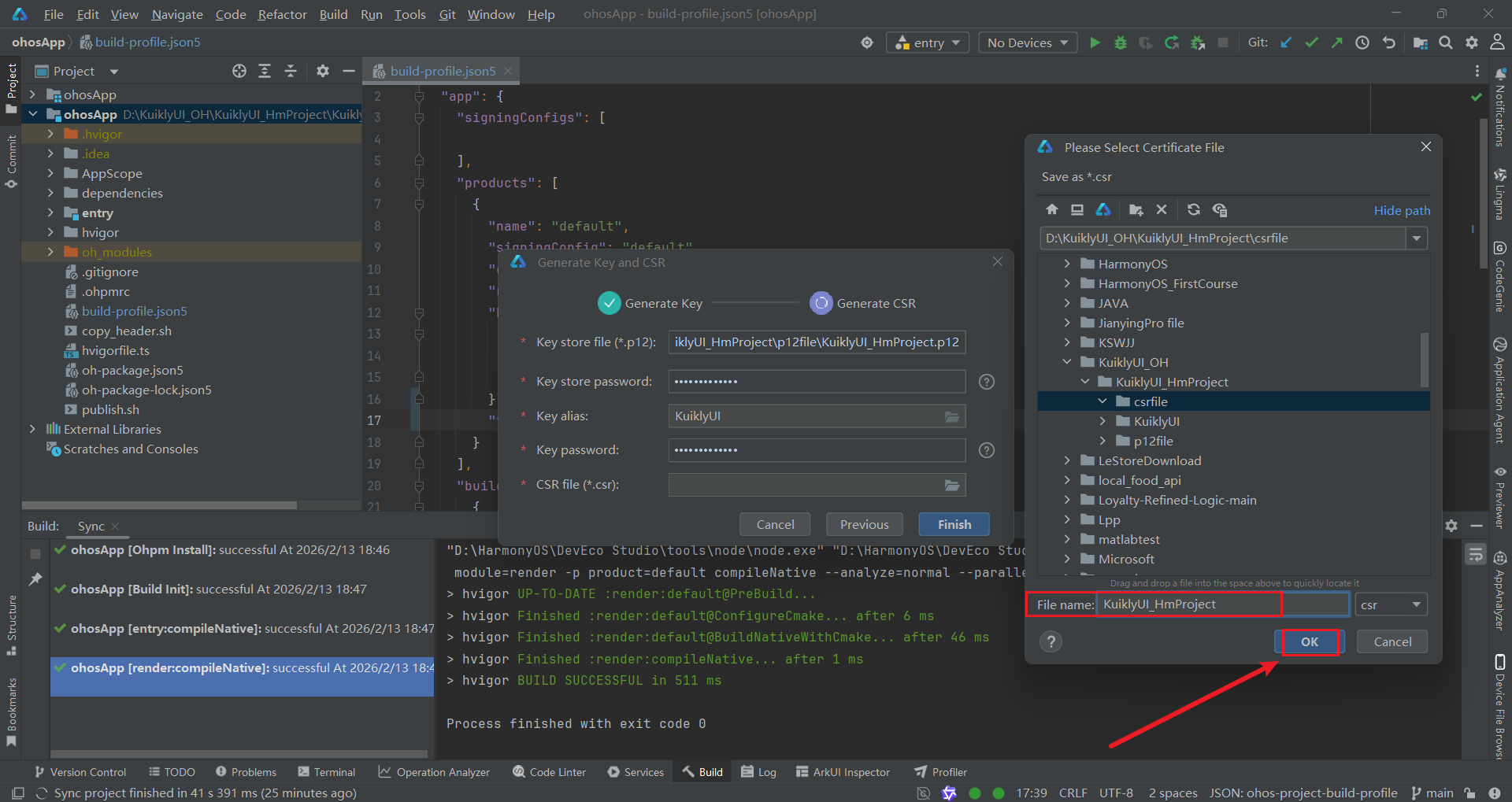The height and width of the screenshot is (802, 1512).
Task: Collapse the csrfile folder
Action: pyautogui.click(x=1102, y=401)
